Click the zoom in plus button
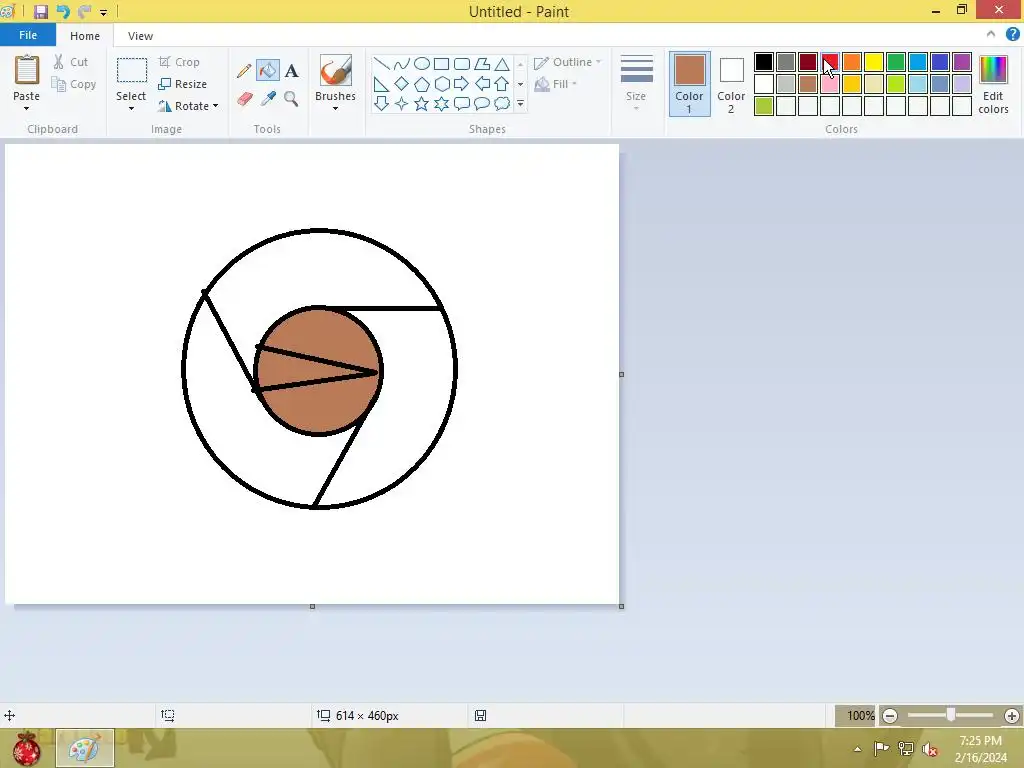The image size is (1024, 768). click(1012, 716)
